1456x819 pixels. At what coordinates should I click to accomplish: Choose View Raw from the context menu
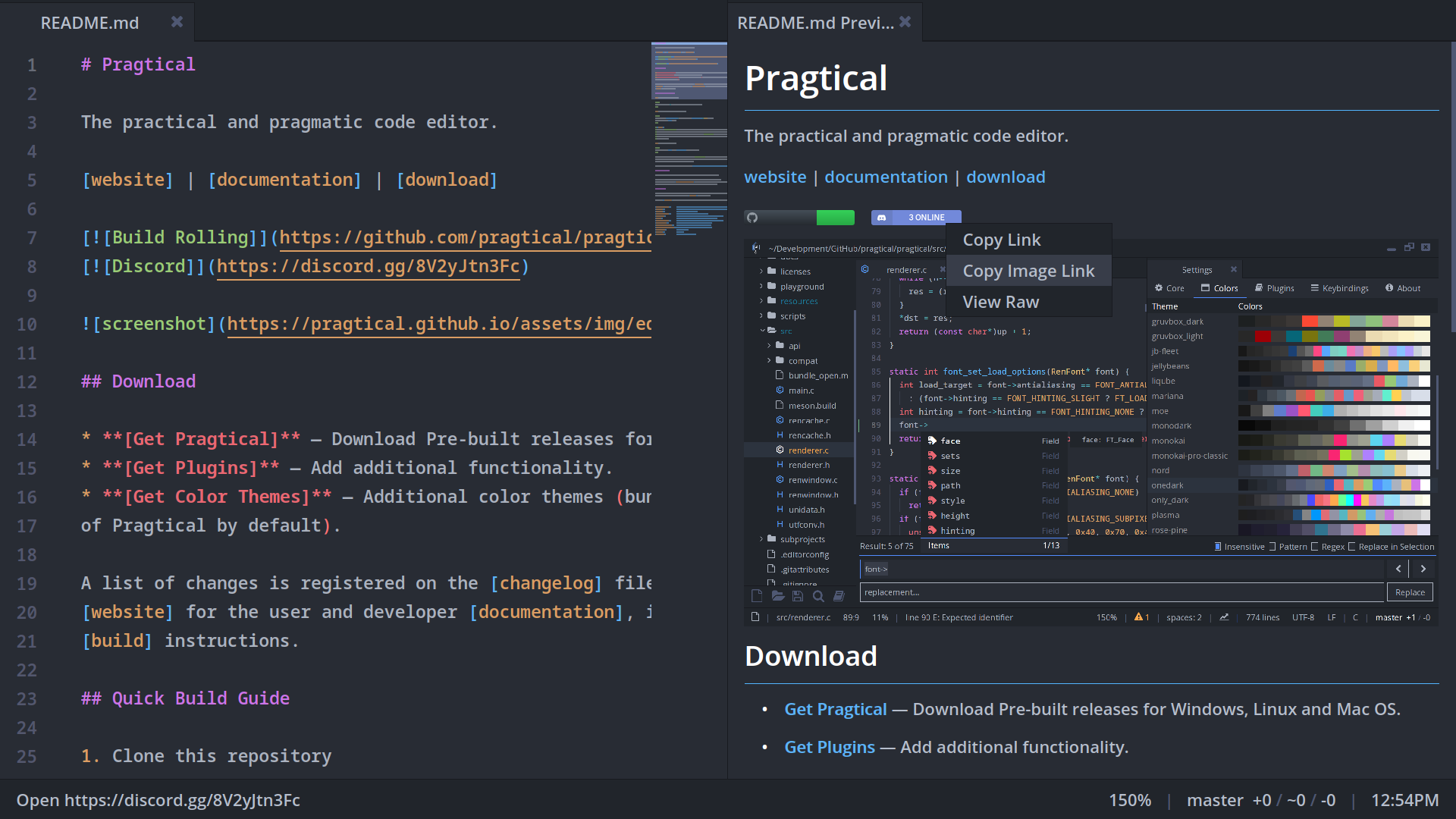1028,302
